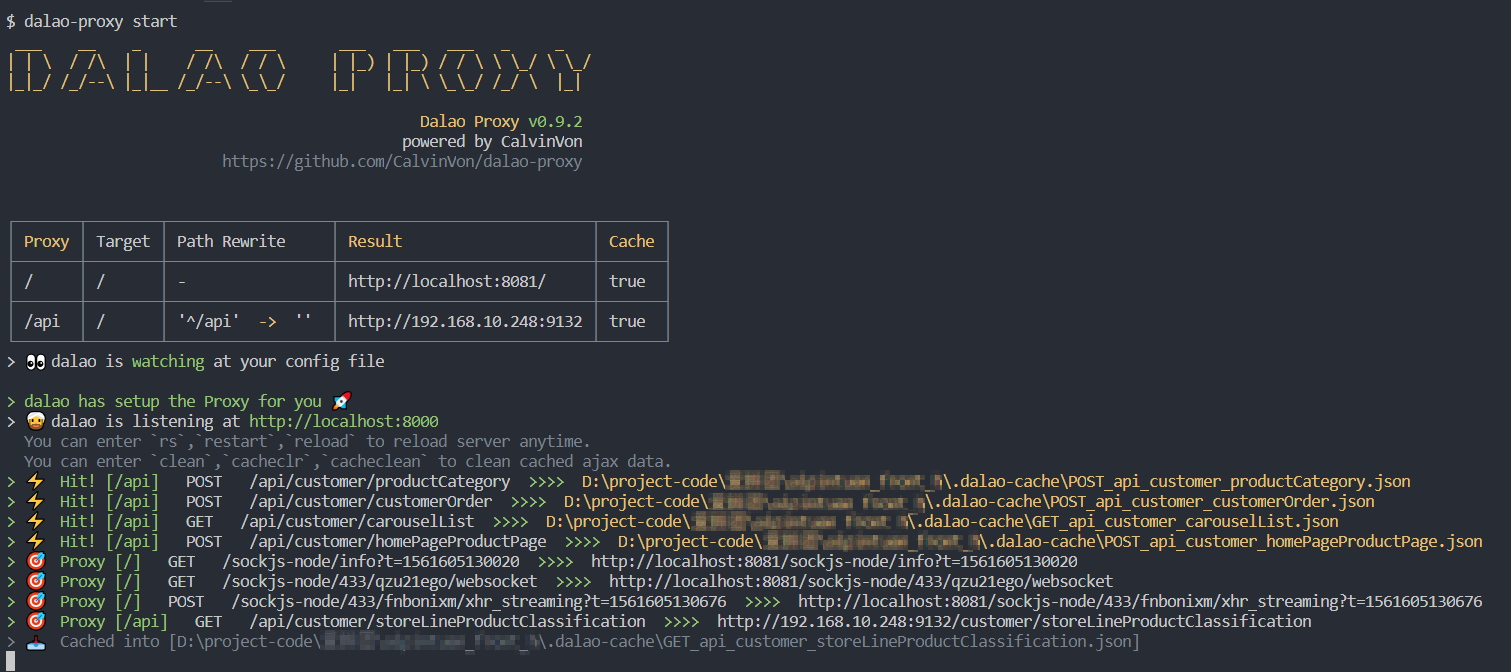Viewport: 1511px width, 672px height.
Task: Click the GET_api_customer_carouselList.json cache file path
Action: coord(942,521)
